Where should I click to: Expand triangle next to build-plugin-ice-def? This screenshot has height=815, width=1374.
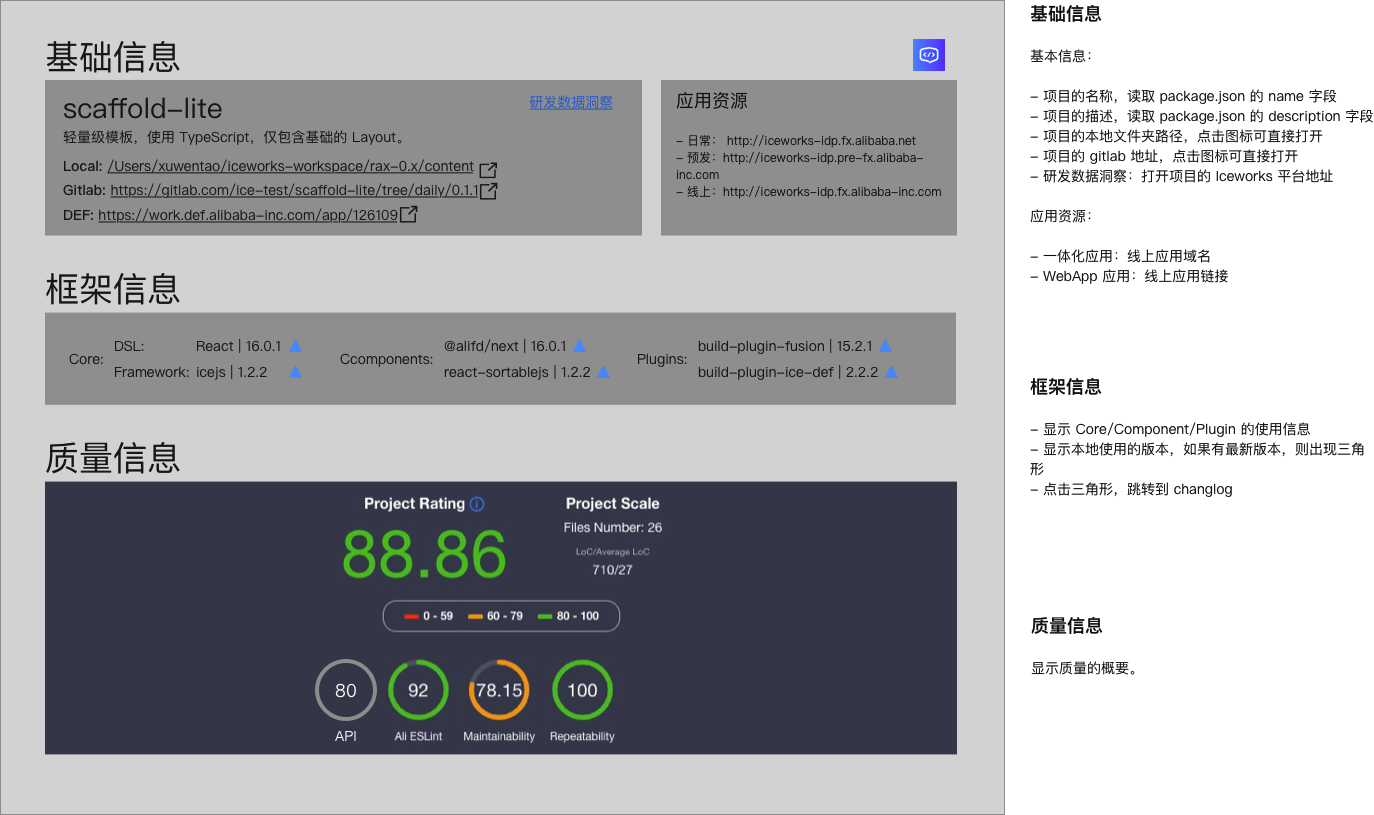[889, 371]
